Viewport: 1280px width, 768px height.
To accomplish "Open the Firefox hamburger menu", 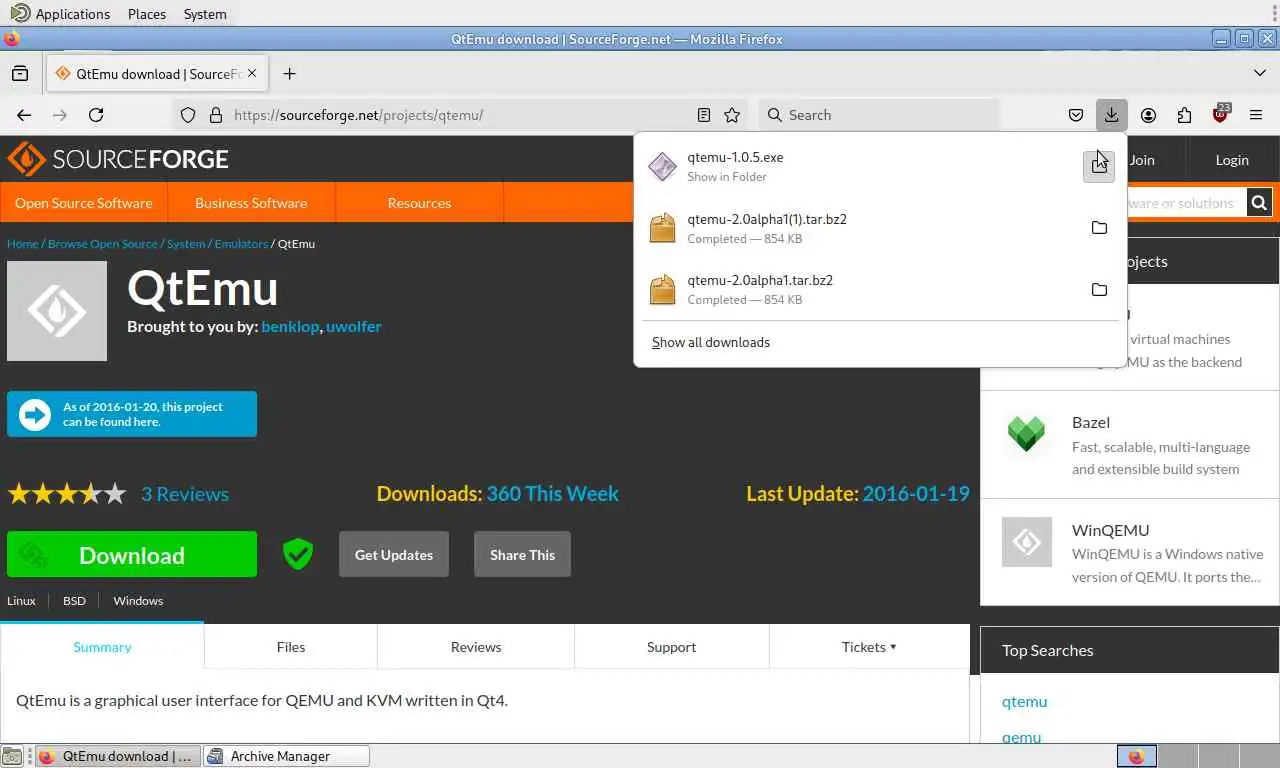I will pos(1256,115).
